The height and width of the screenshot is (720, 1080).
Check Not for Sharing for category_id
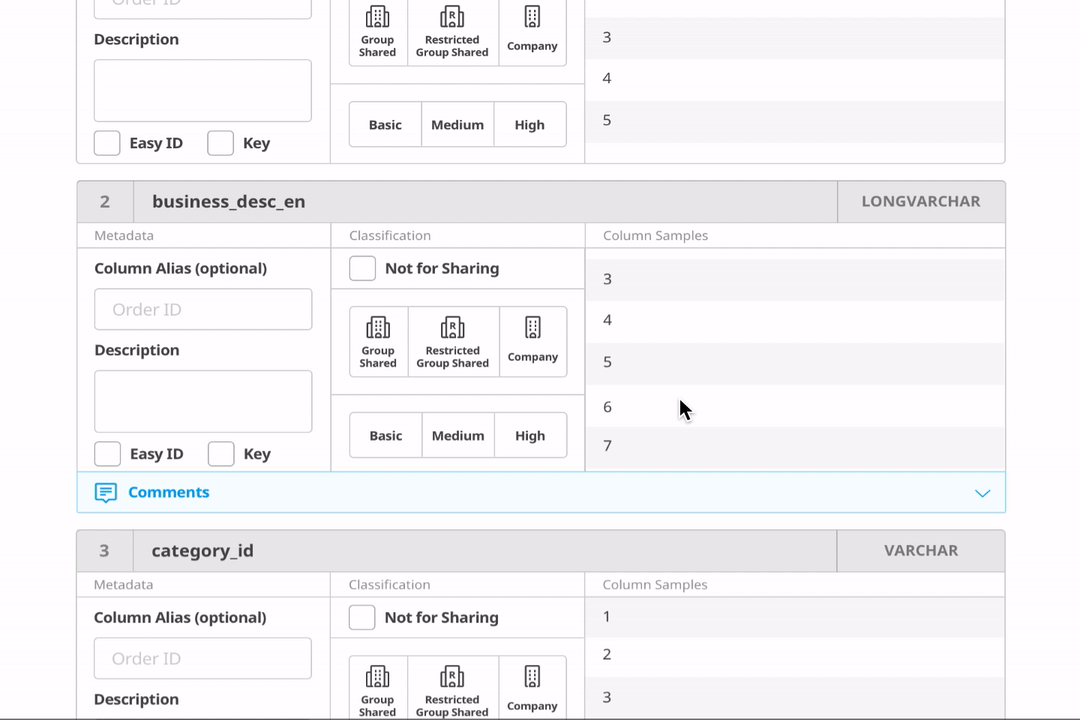[362, 617]
